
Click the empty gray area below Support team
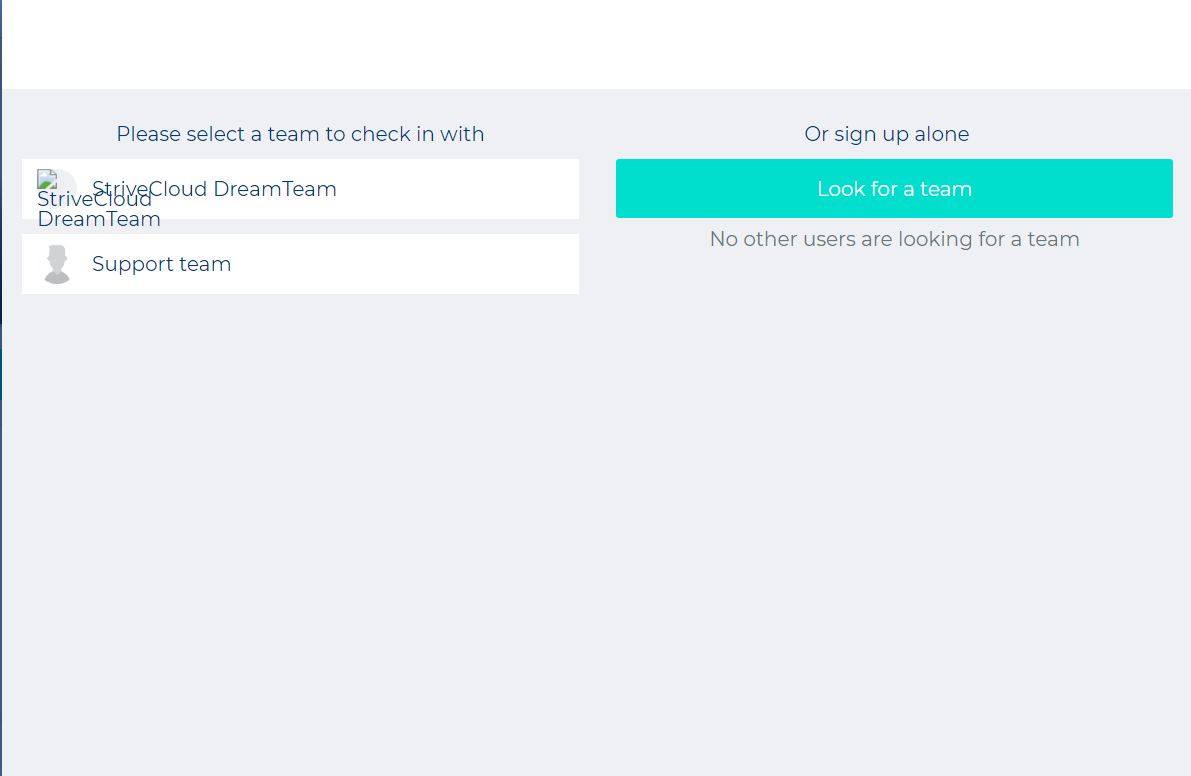[x=300, y=500]
